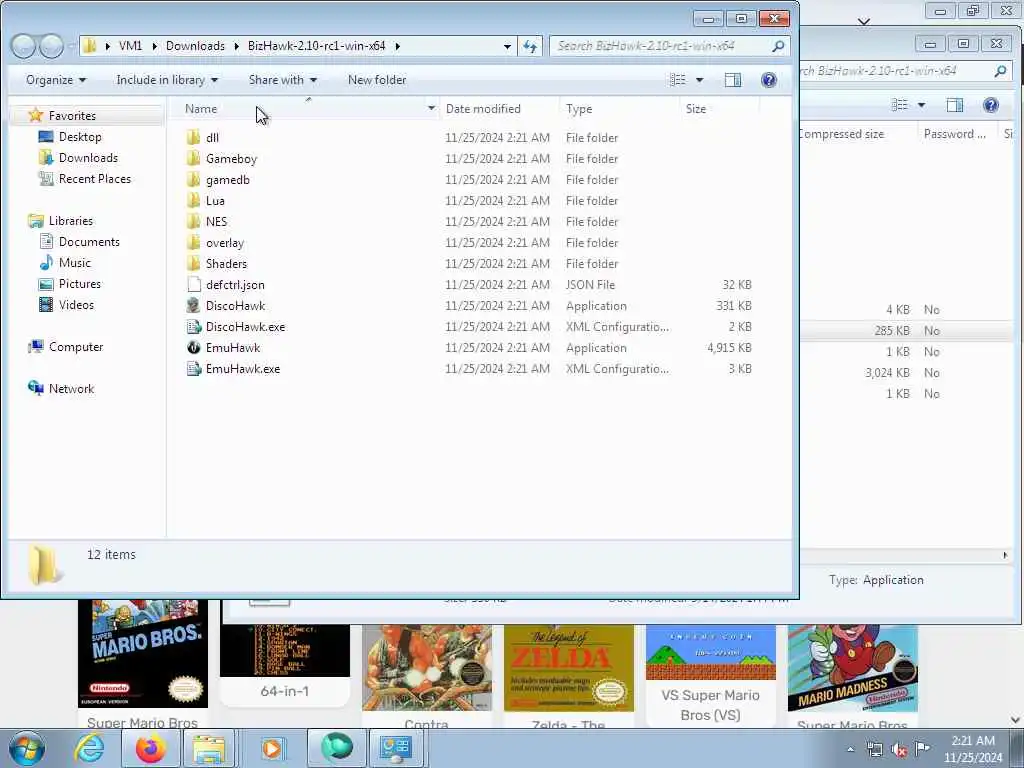Select the EmuHawk application icon
Viewport: 1024px width, 768px height.
coord(193,347)
